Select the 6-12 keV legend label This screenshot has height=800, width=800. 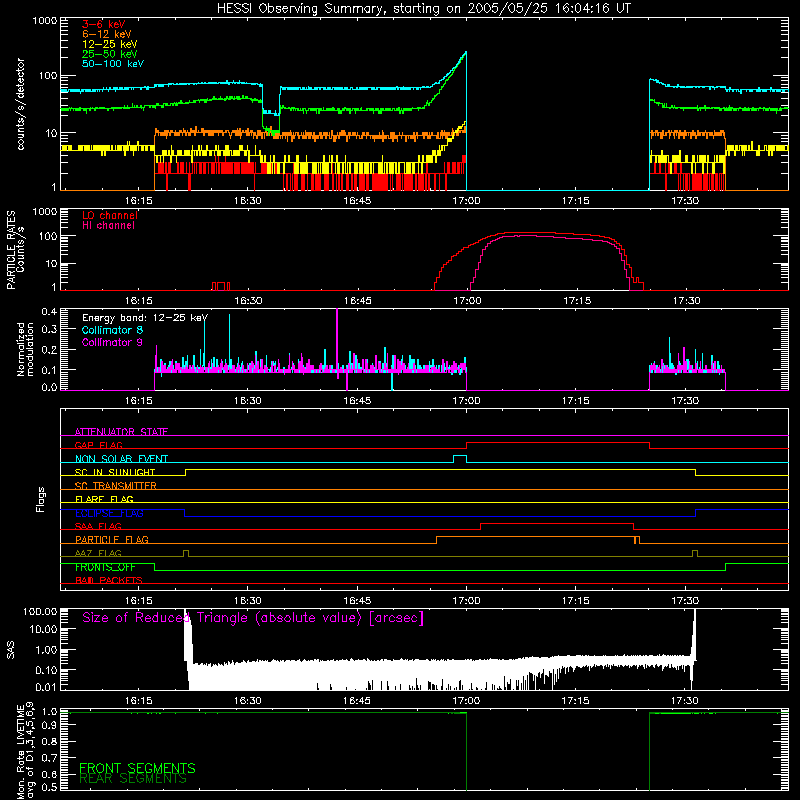(x=106, y=34)
